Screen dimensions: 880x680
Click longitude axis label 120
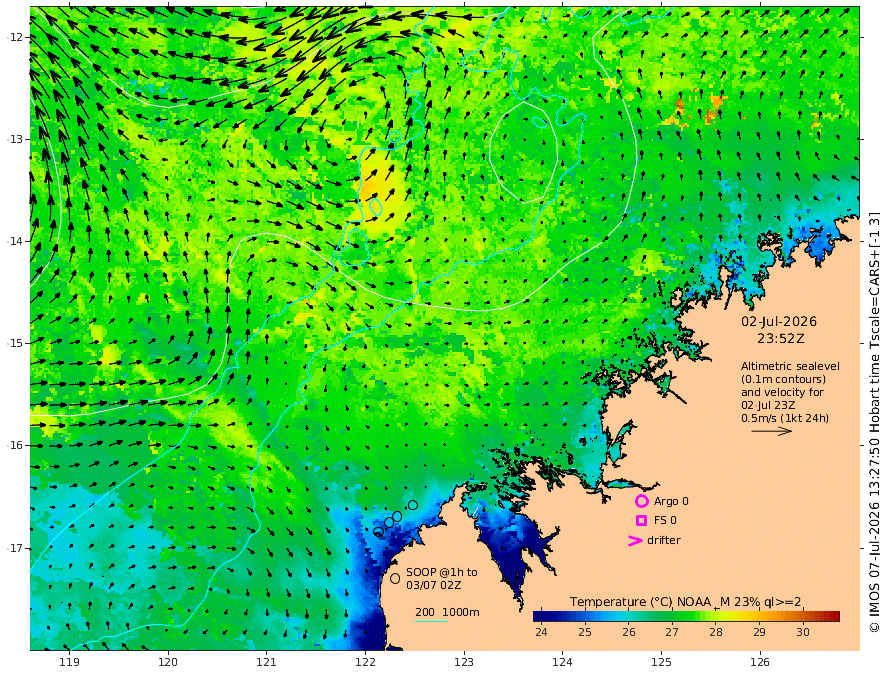click(168, 662)
